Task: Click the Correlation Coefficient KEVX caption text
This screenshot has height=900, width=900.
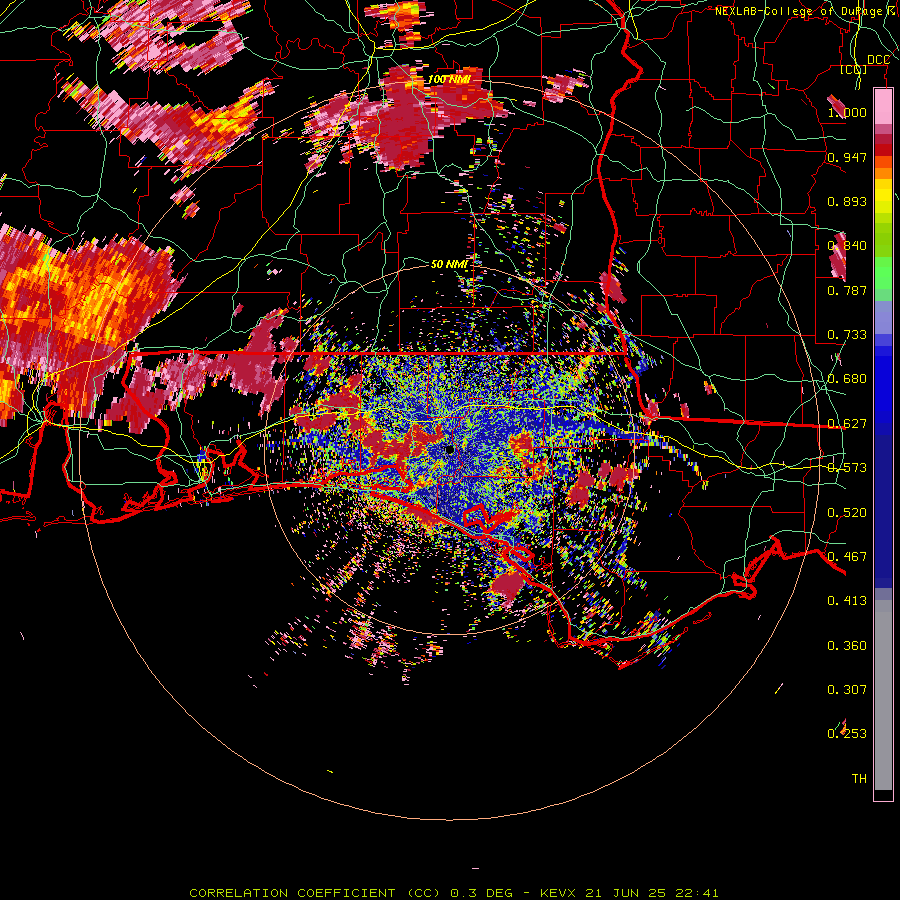Action: pos(454,893)
